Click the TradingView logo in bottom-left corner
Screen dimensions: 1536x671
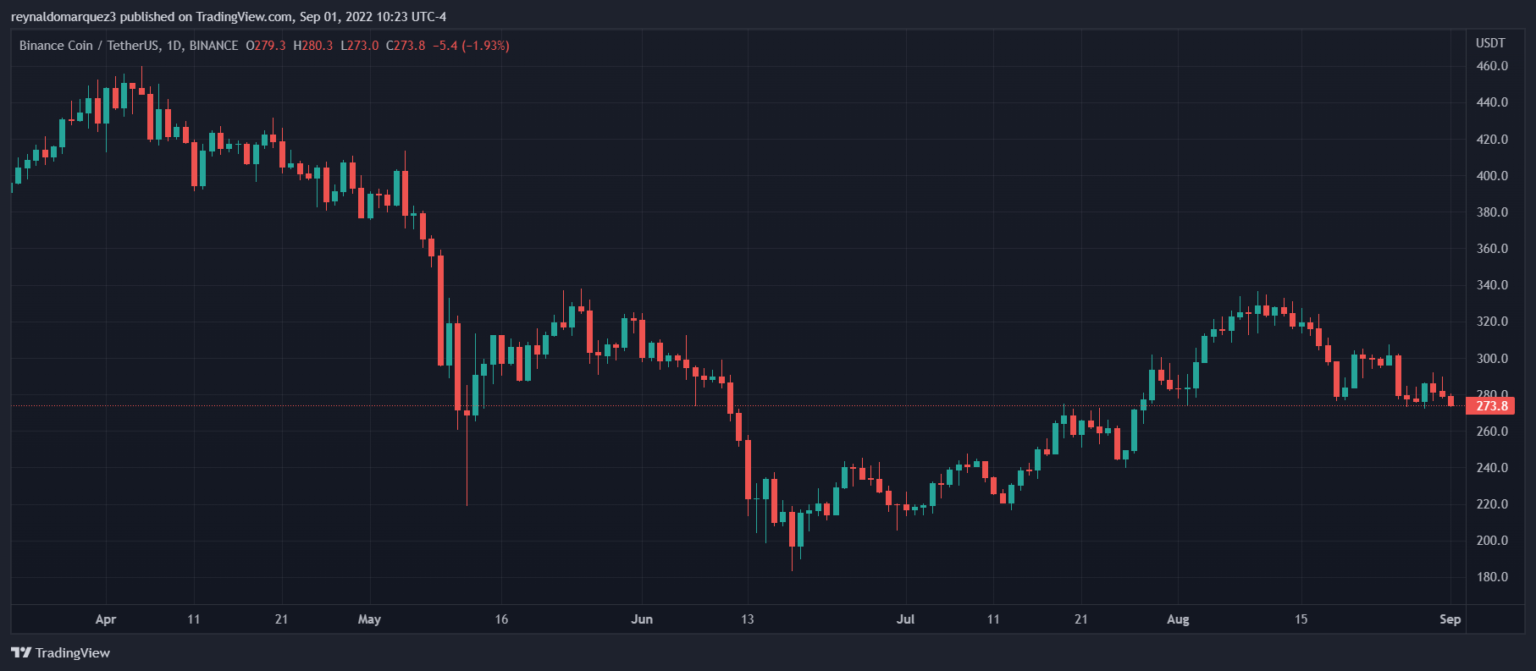tap(61, 653)
